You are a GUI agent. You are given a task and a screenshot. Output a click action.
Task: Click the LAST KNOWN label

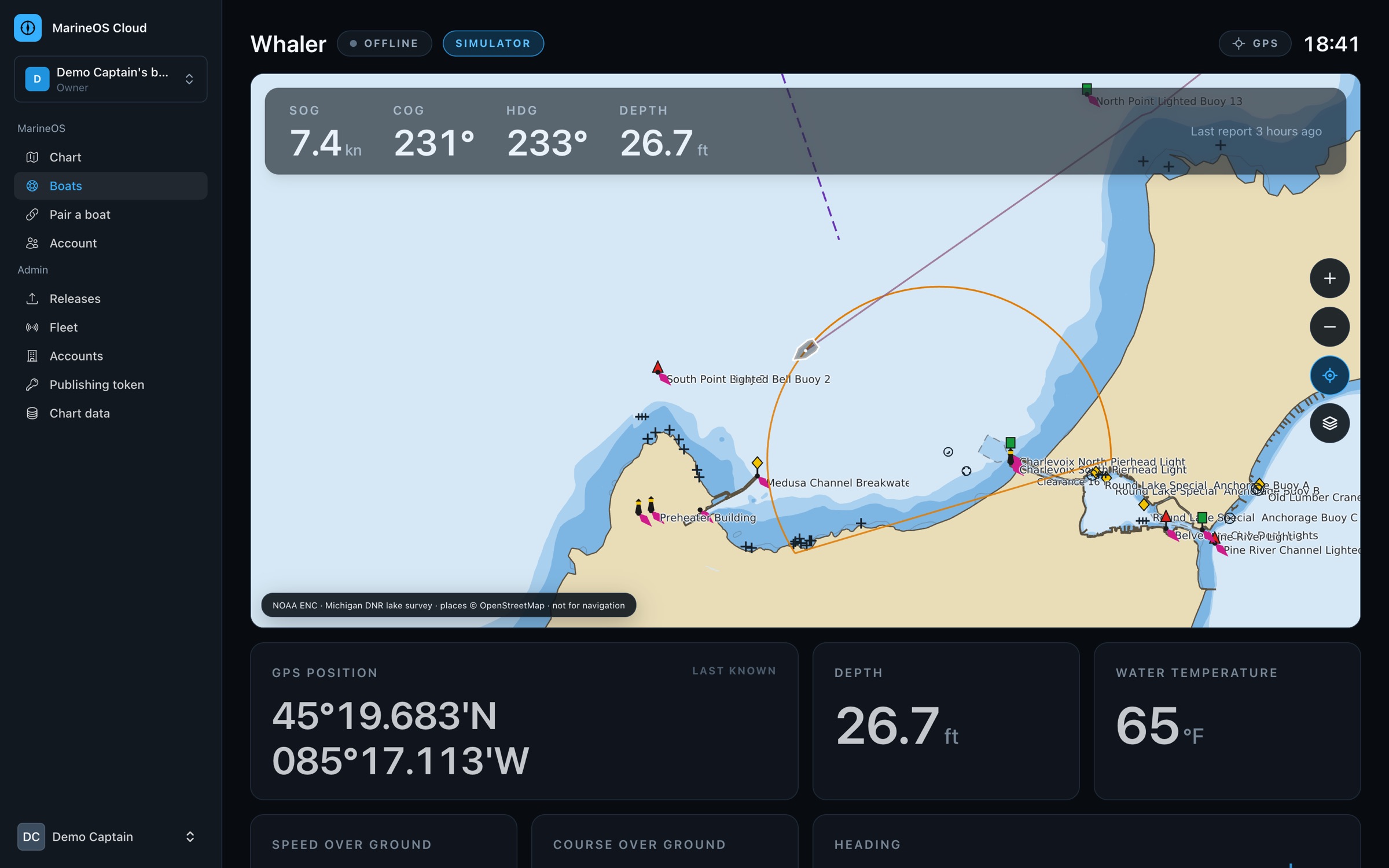pyautogui.click(x=734, y=671)
